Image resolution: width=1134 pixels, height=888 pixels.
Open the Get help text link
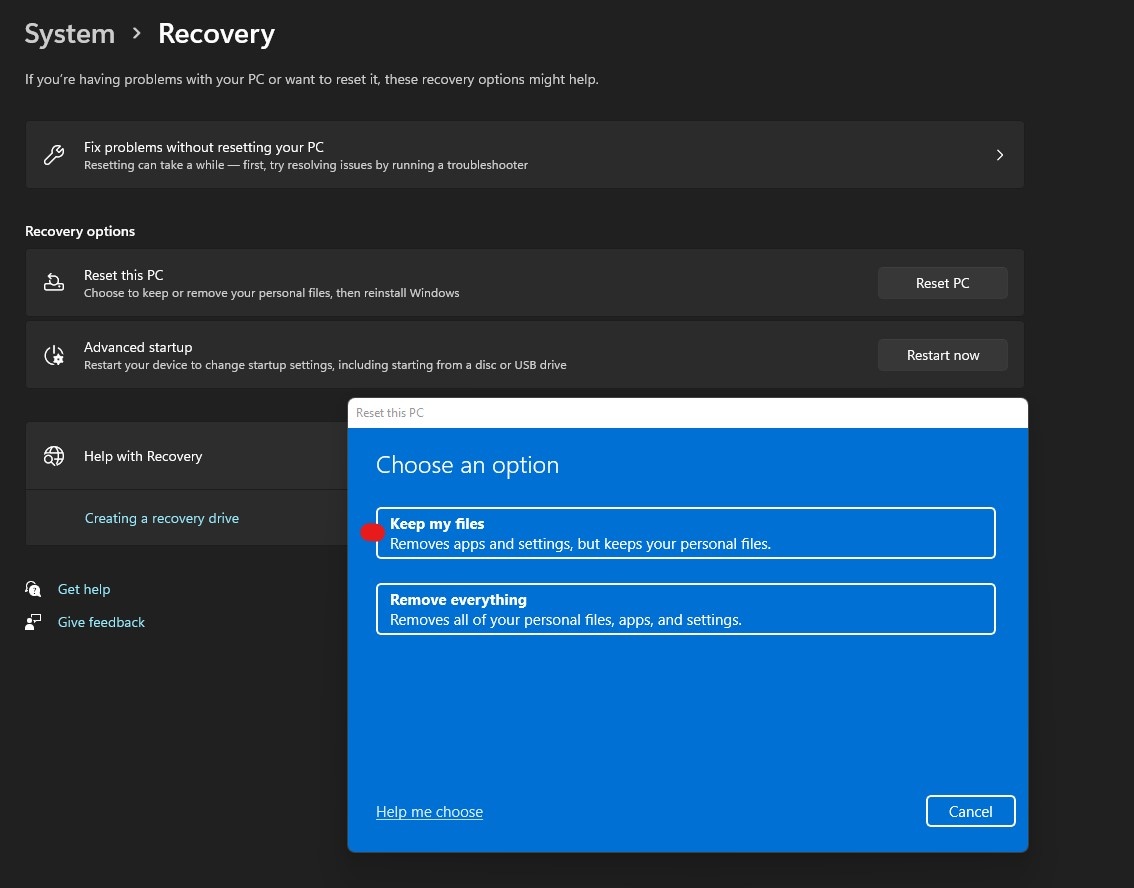point(84,589)
